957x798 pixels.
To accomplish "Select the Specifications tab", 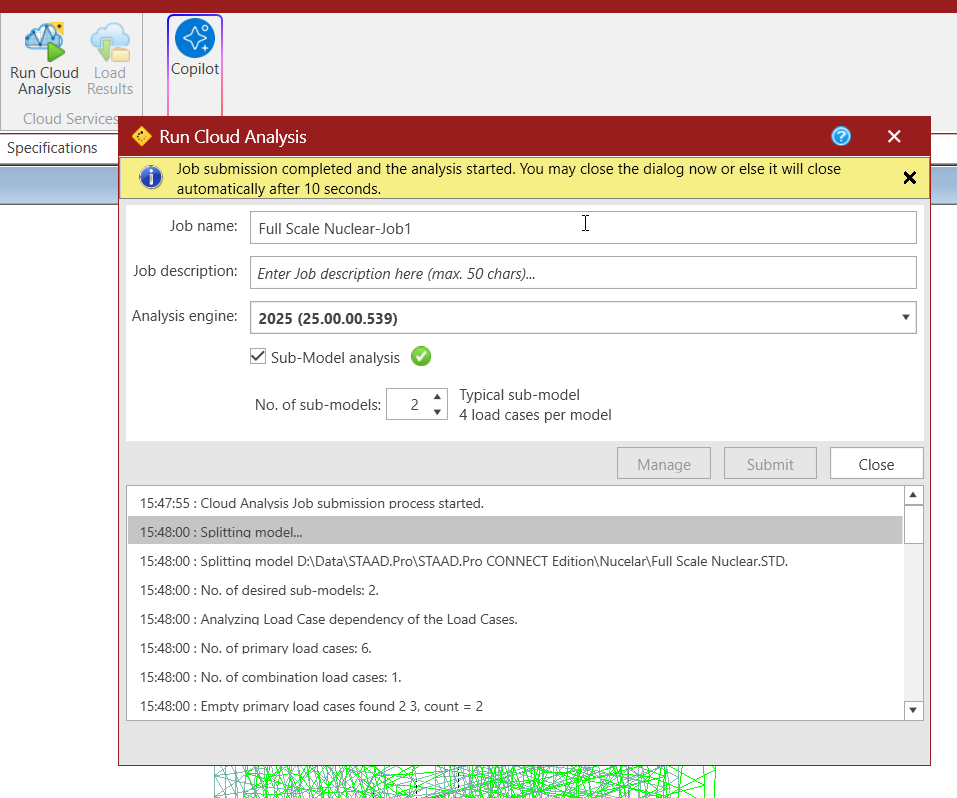I will (x=52, y=148).
